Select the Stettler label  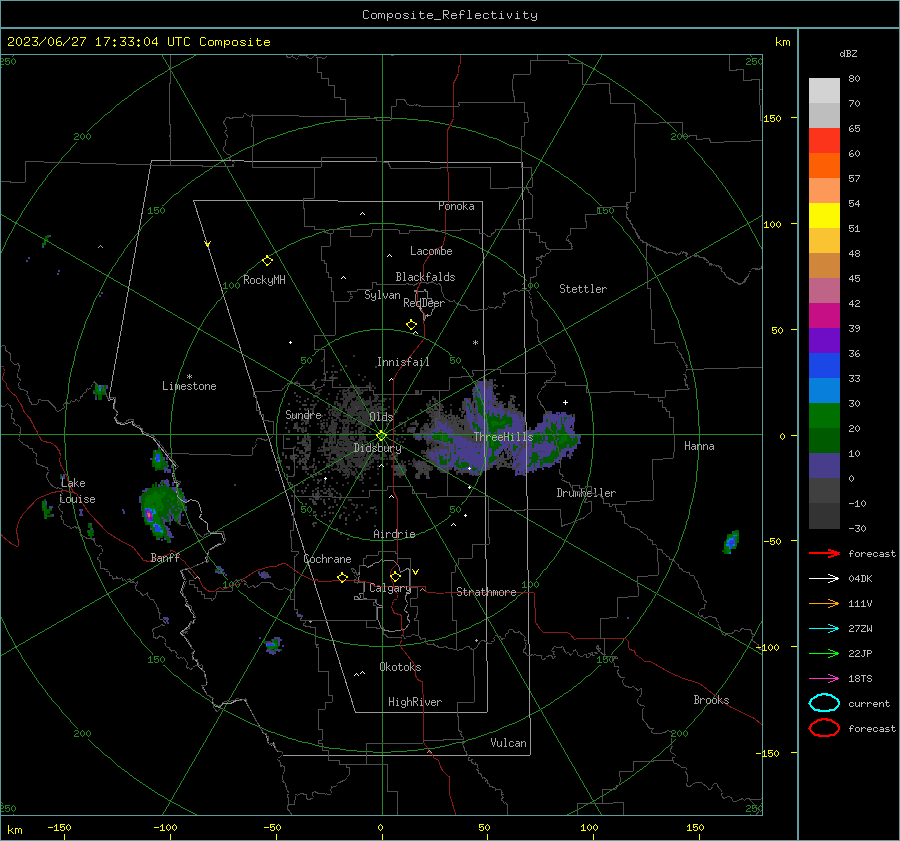583,289
